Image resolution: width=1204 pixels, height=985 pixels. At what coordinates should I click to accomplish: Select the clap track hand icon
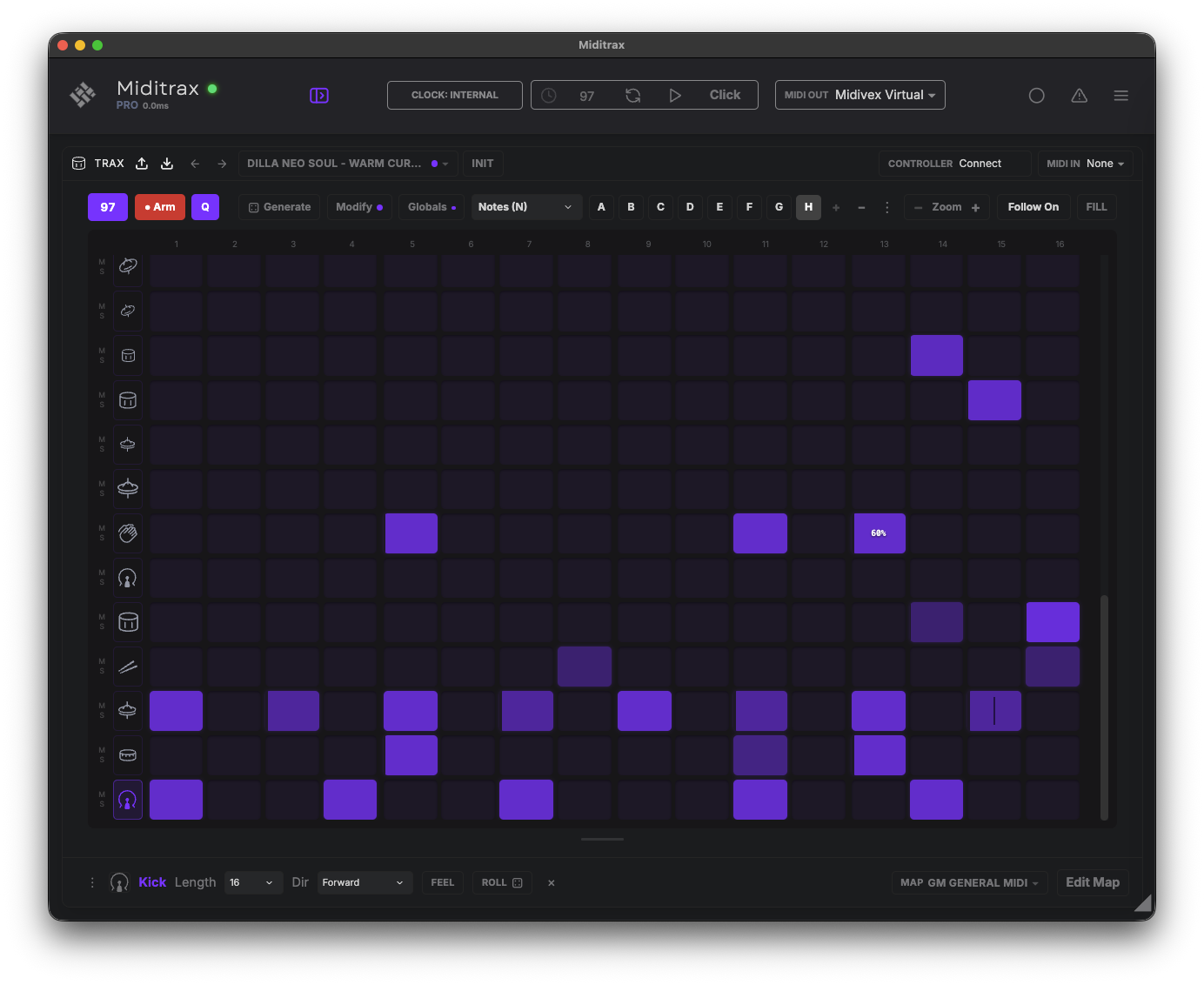(128, 533)
